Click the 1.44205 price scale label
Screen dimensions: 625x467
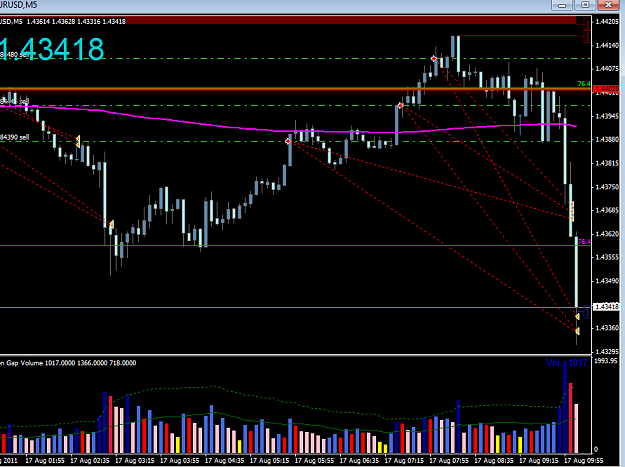pos(607,22)
